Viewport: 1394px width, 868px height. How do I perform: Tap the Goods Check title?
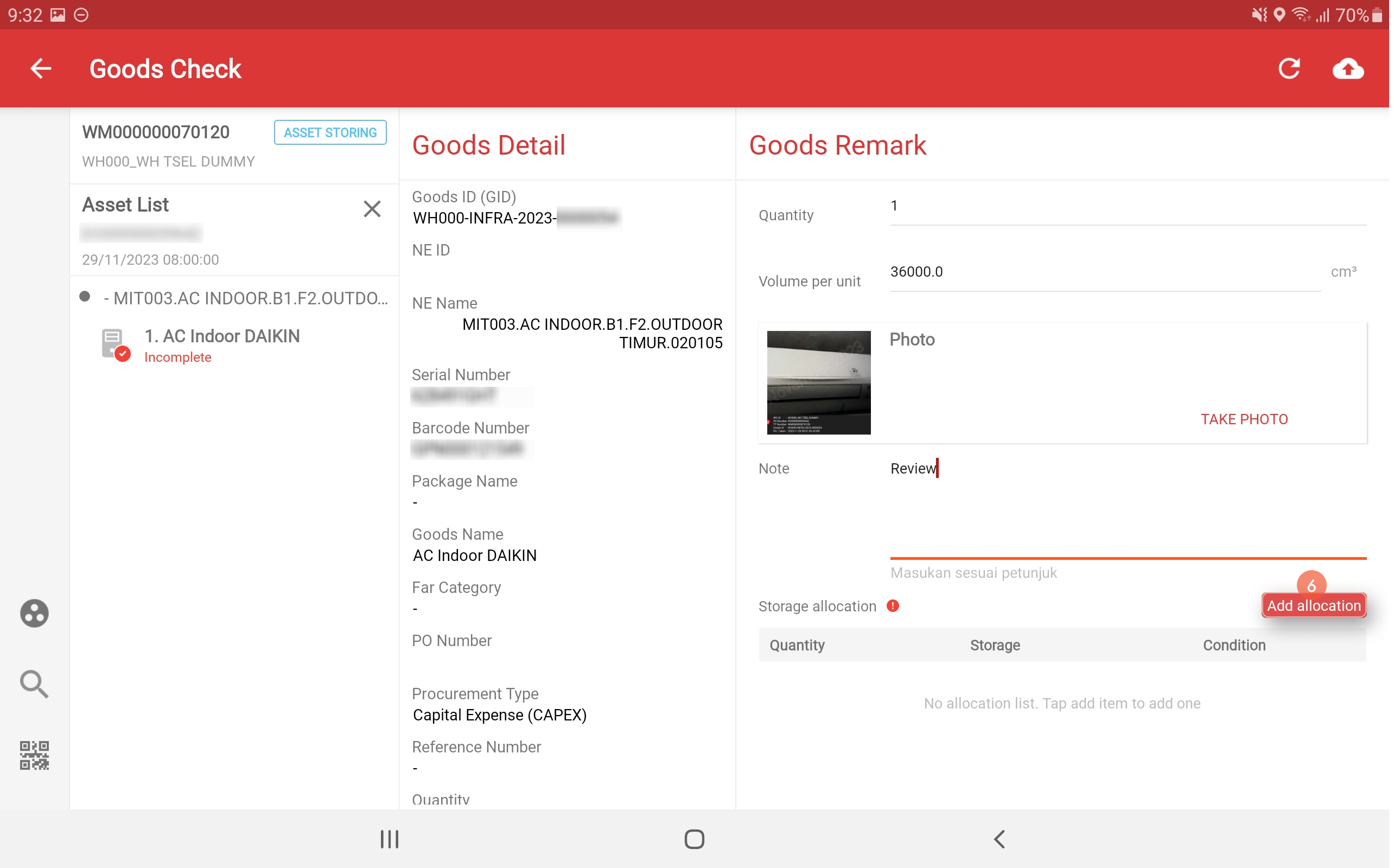(166, 69)
